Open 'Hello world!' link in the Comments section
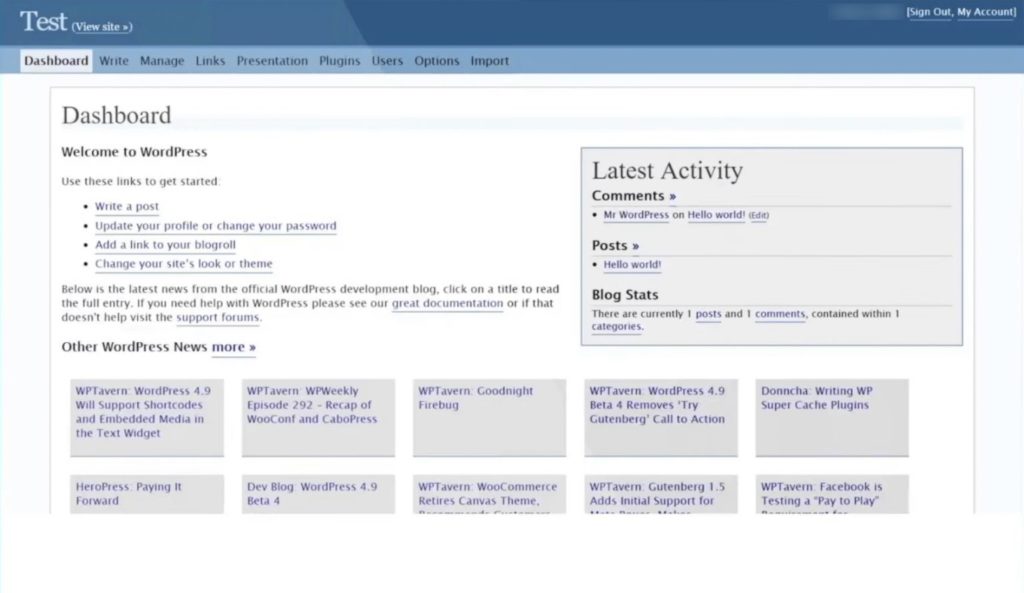Viewport: 1024px width, 593px height. click(716, 215)
